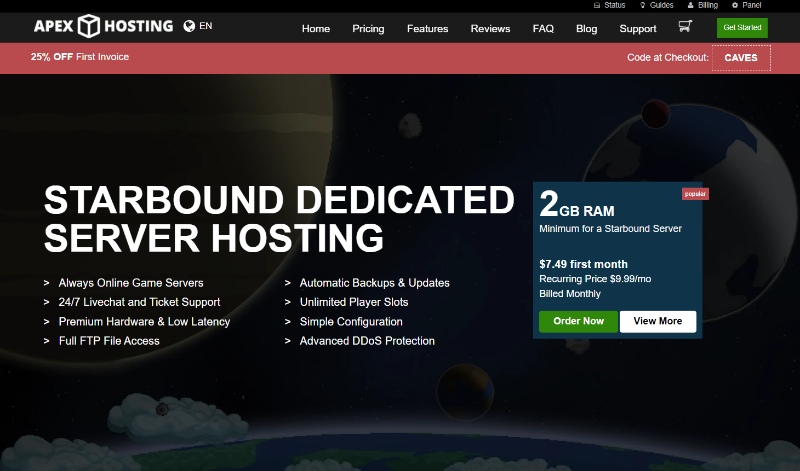800x471 pixels.
Task: Open the Reviews menu item
Action: (x=490, y=29)
